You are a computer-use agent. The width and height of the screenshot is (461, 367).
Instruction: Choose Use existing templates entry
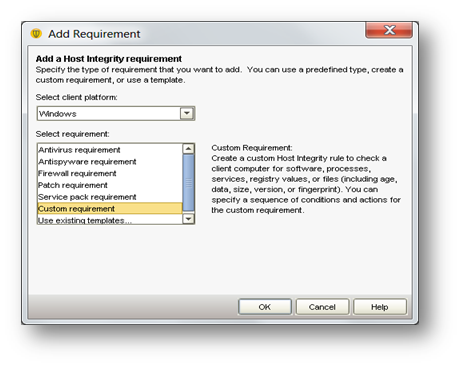click(110, 220)
